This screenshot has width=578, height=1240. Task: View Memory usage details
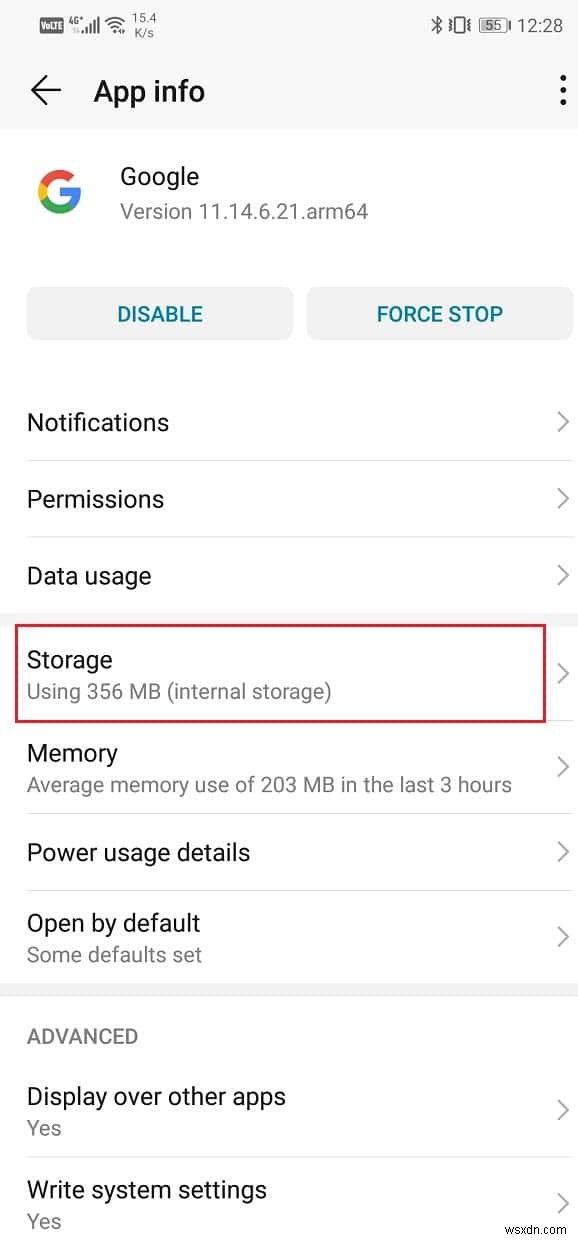click(289, 766)
